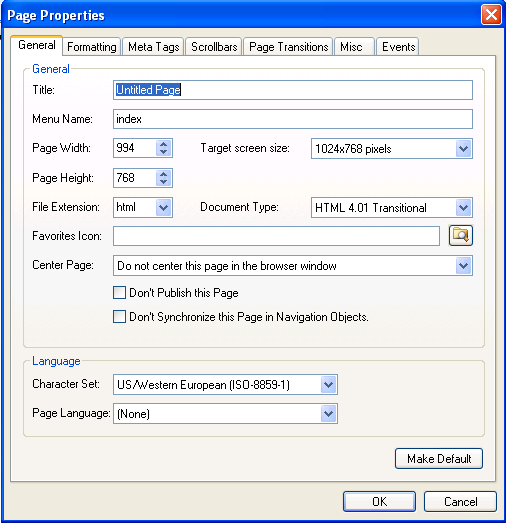Toggle Don't Synchronize this Page checkbox
Screen dimensions: 506x523
[x=119, y=317]
